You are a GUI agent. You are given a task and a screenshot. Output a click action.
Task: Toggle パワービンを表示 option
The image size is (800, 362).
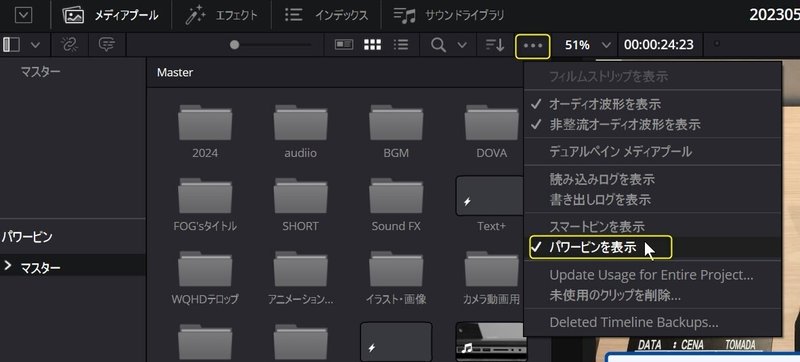pos(653,247)
